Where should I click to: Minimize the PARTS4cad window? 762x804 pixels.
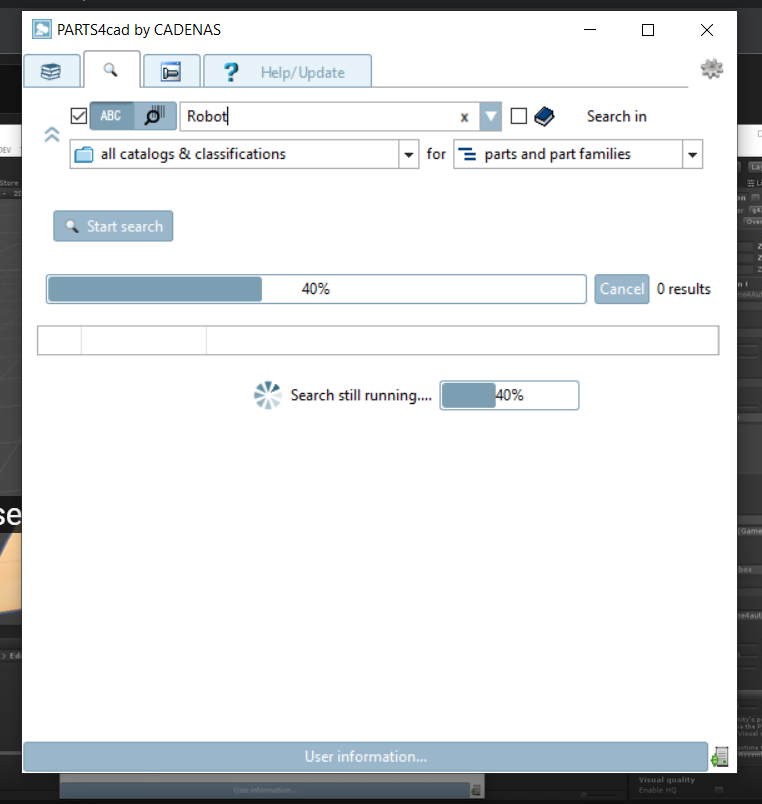(x=590, y=30)
